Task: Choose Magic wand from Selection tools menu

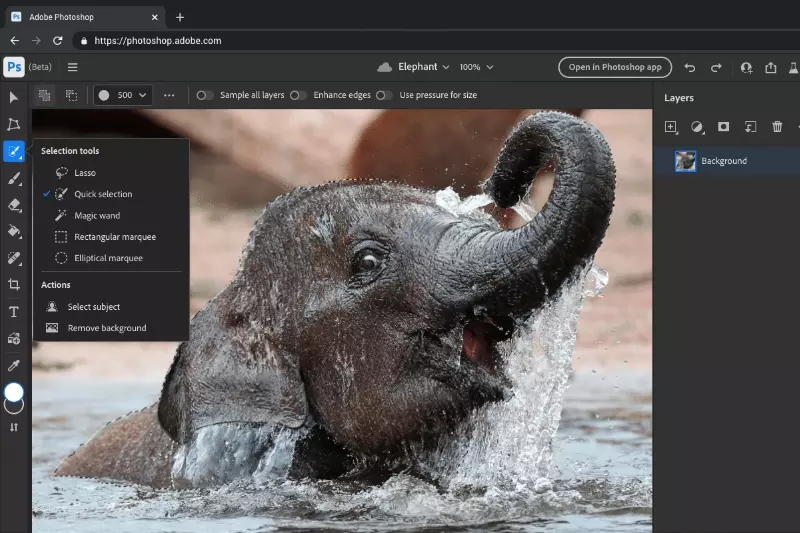Action: pos(97,216)
